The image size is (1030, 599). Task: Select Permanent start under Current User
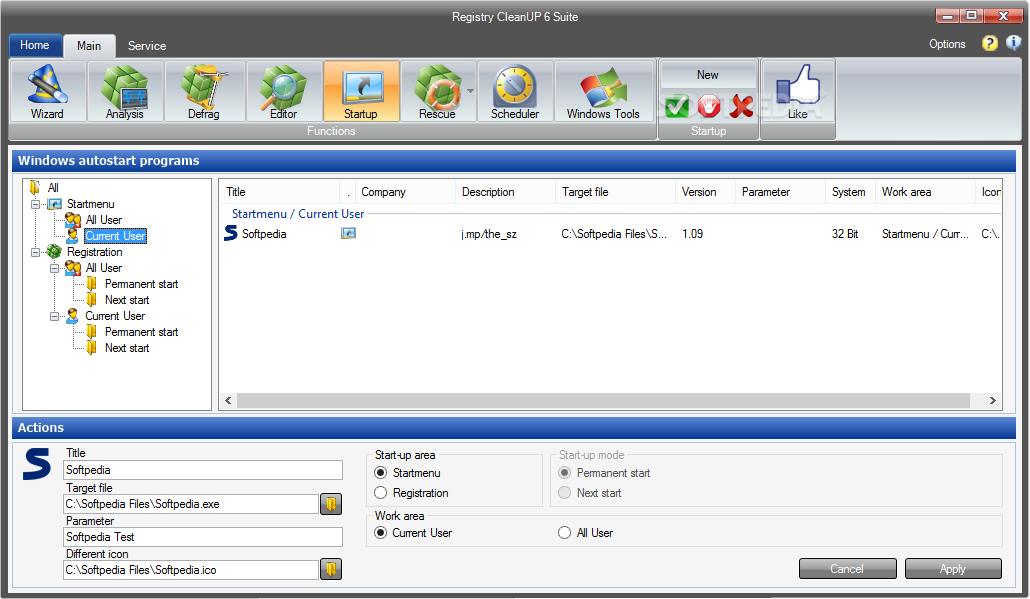click(141, 332)
